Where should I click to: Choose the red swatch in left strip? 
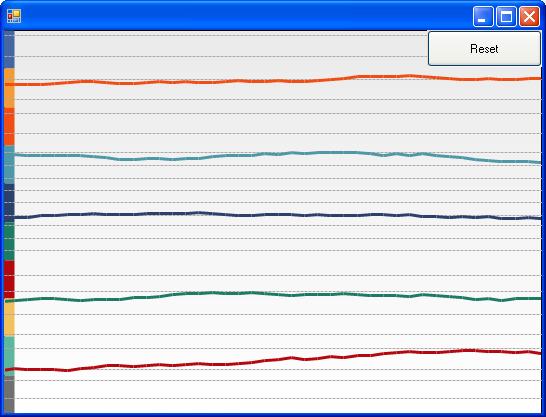click(9, 279)
